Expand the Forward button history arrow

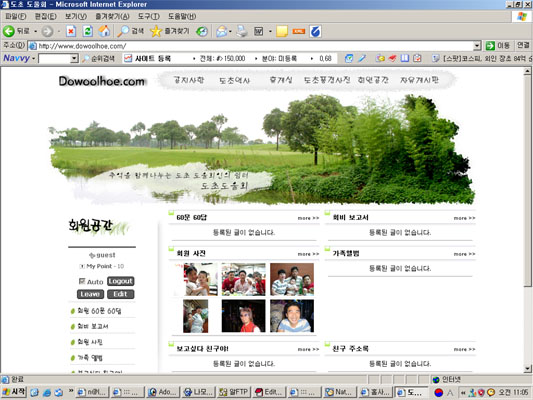[59, 31]
